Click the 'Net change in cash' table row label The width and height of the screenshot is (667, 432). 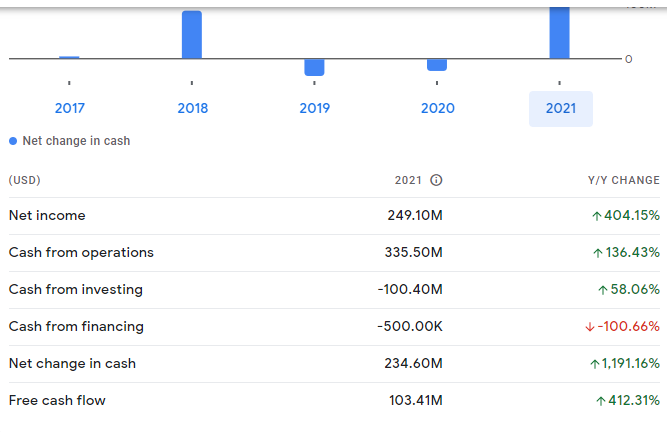(x=72, y=364)
